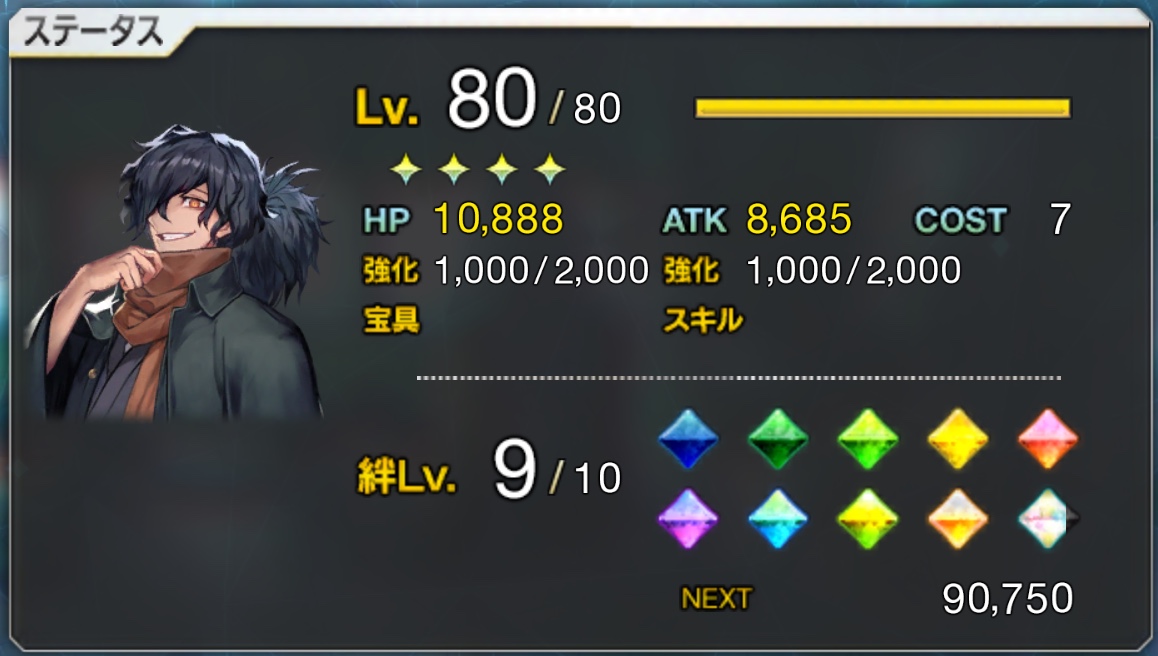Tap the dark green bond gem
This screenshot has height=656, width=1158.
coord(778,439)
